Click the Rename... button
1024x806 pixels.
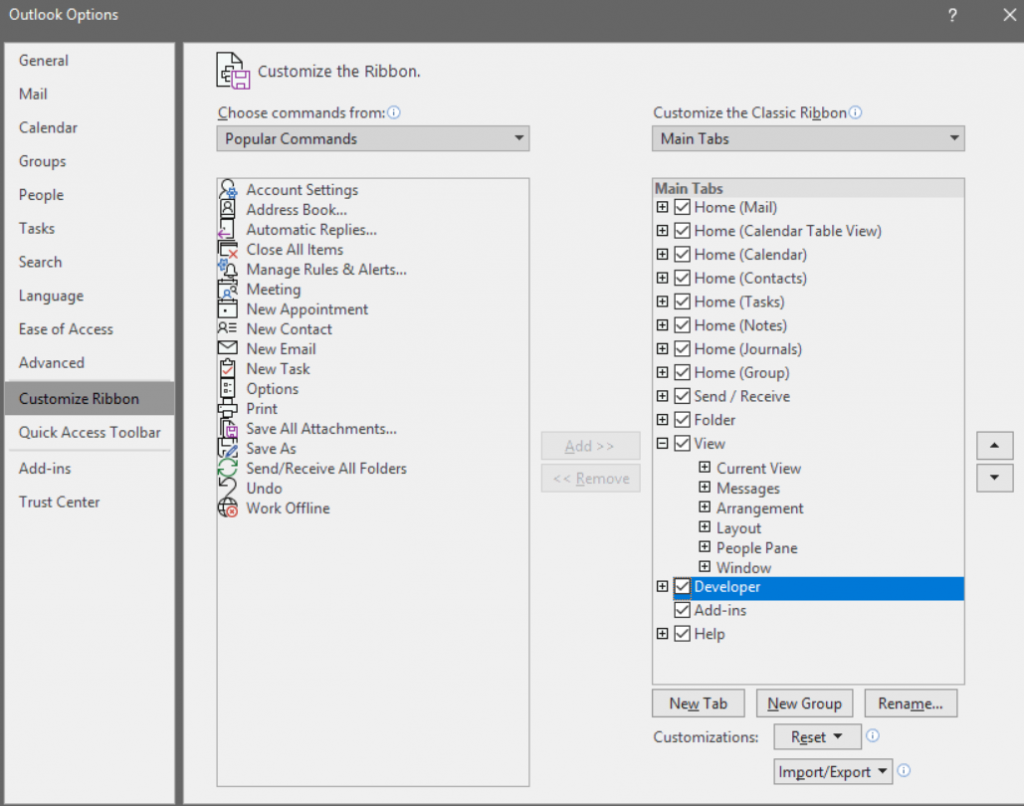click(910, 703)
